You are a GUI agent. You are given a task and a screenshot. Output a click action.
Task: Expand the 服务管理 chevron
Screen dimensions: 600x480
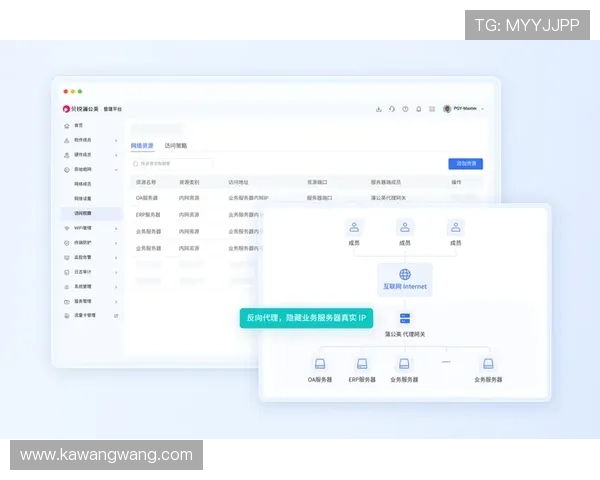[x=116, y=302]
